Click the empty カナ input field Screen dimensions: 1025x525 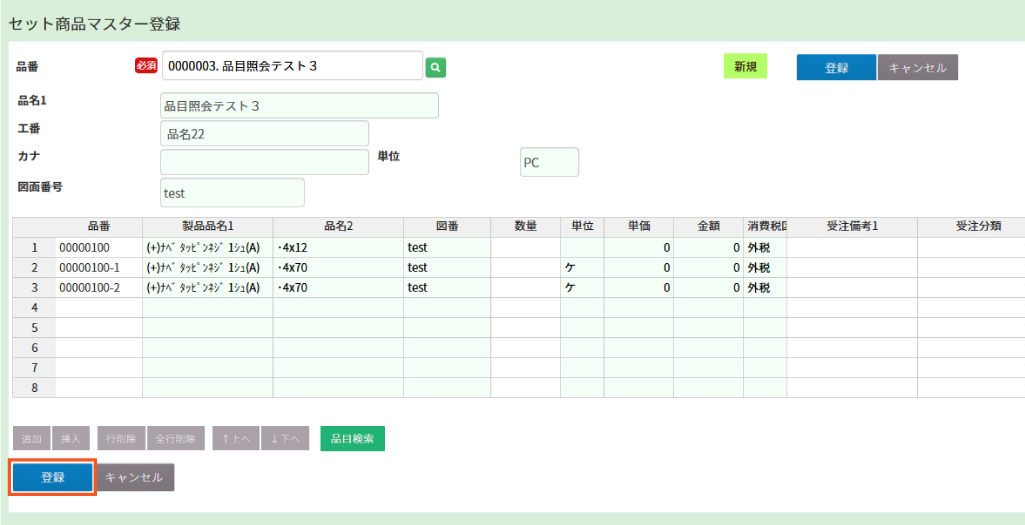coord(264,162)
